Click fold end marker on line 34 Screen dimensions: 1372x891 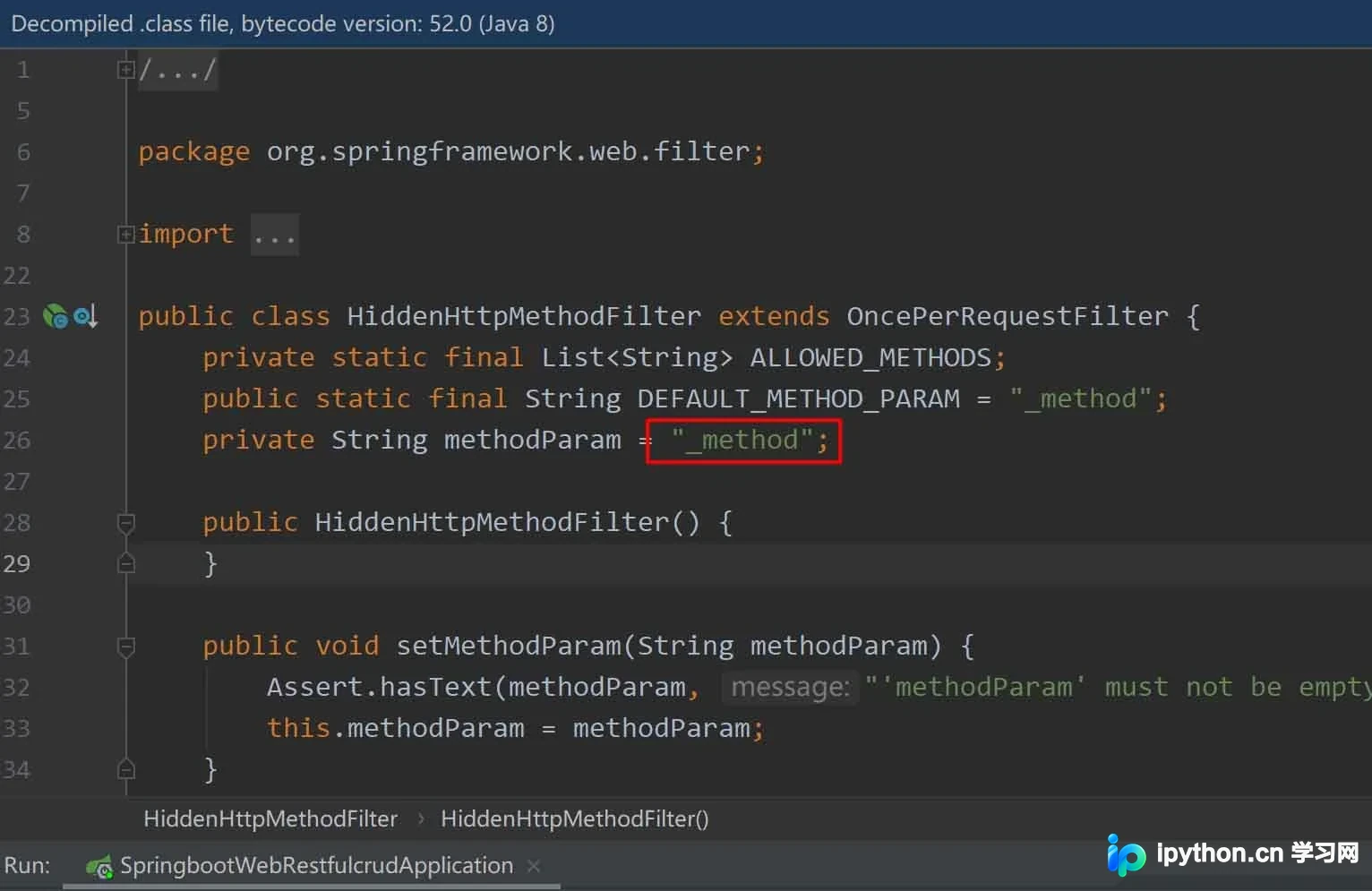pos(126,769)
